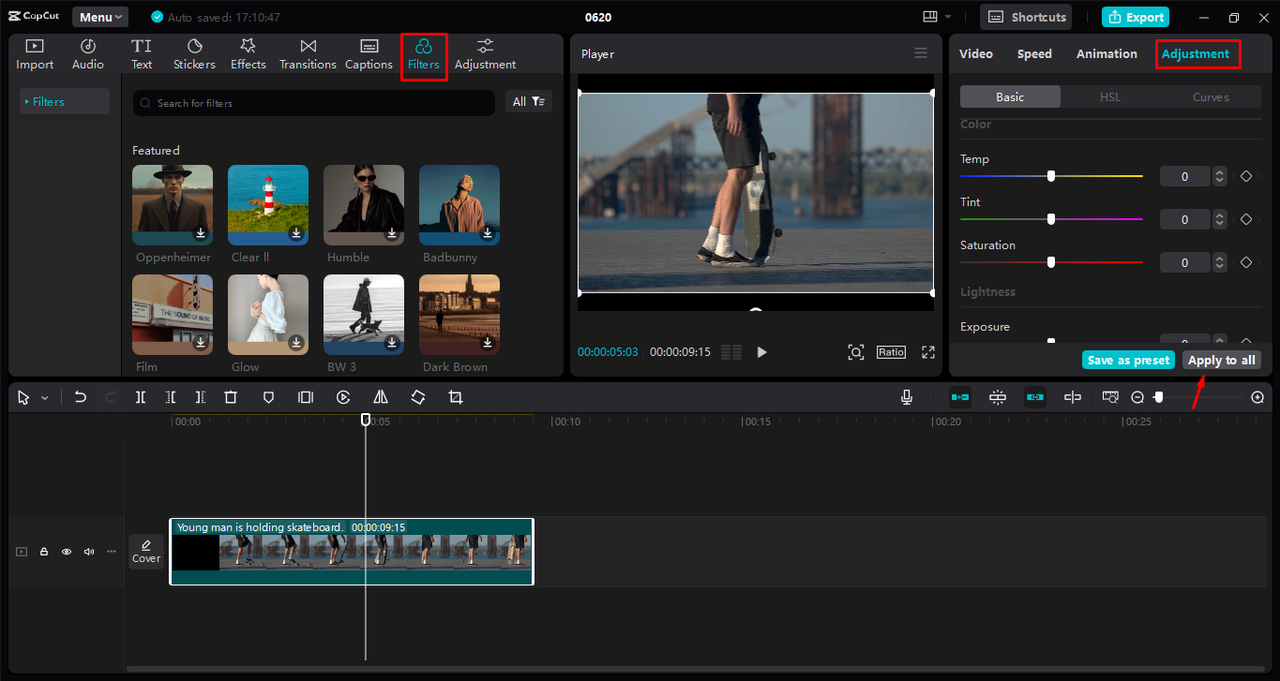Add keyframe for Saturation
The image size is (1280, 681).
pyautogui.click(x=1246, y=262)
